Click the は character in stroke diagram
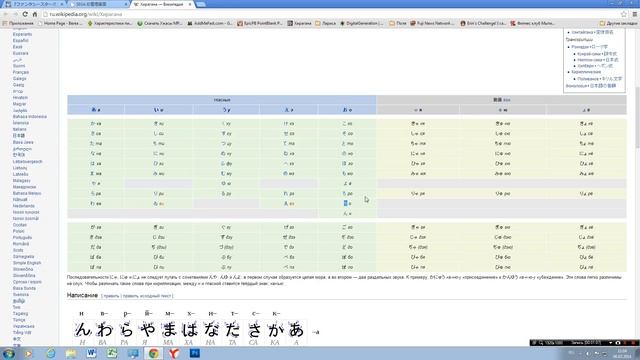 tap(189, 330)
